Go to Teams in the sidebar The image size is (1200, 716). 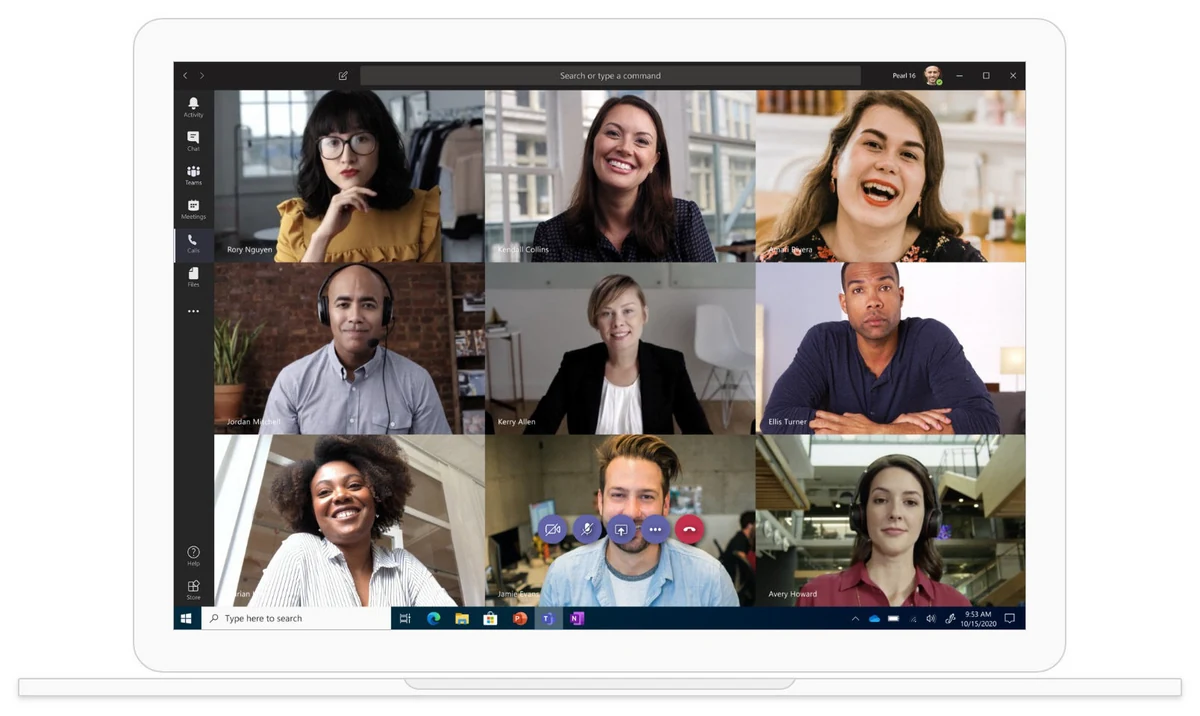(x=193, y=175)
